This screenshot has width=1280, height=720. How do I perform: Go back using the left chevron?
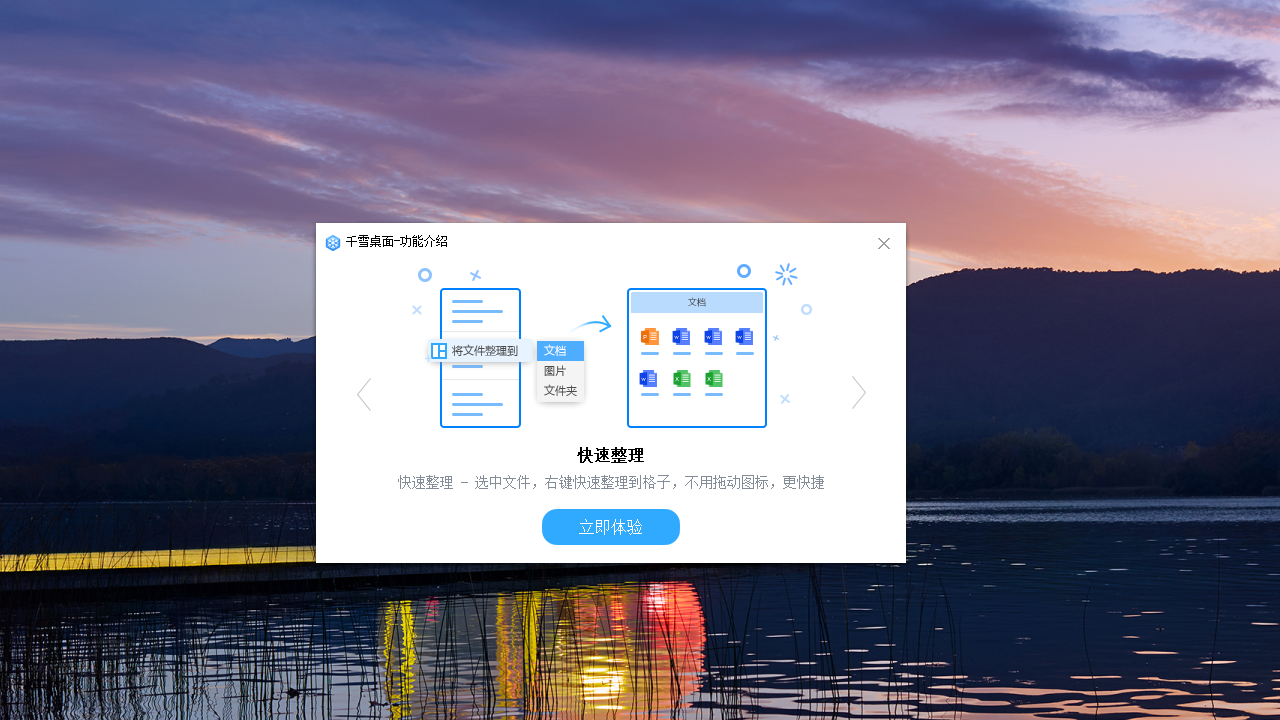click(x=364, y=394)
